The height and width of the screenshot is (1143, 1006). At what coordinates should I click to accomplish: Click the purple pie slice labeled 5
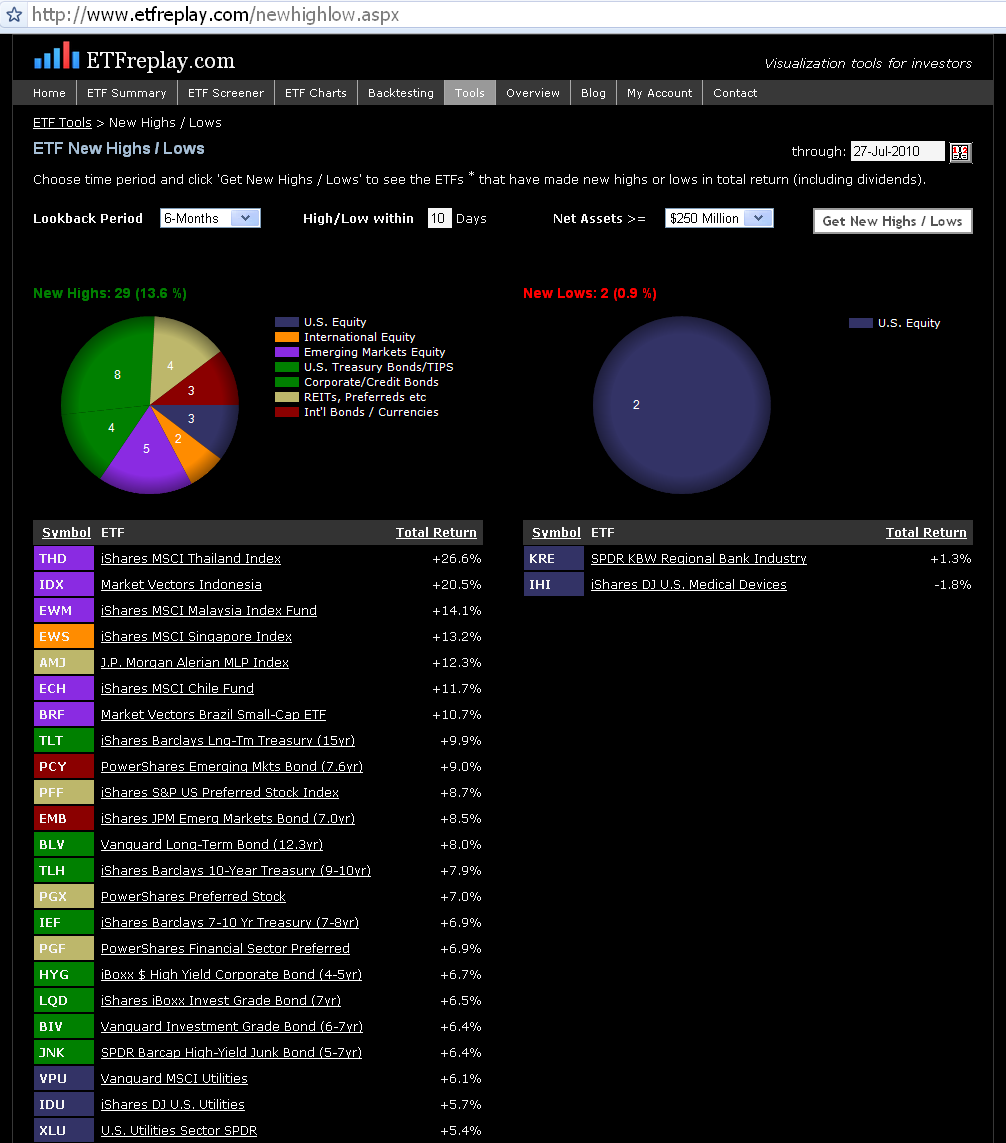point(146,452)
